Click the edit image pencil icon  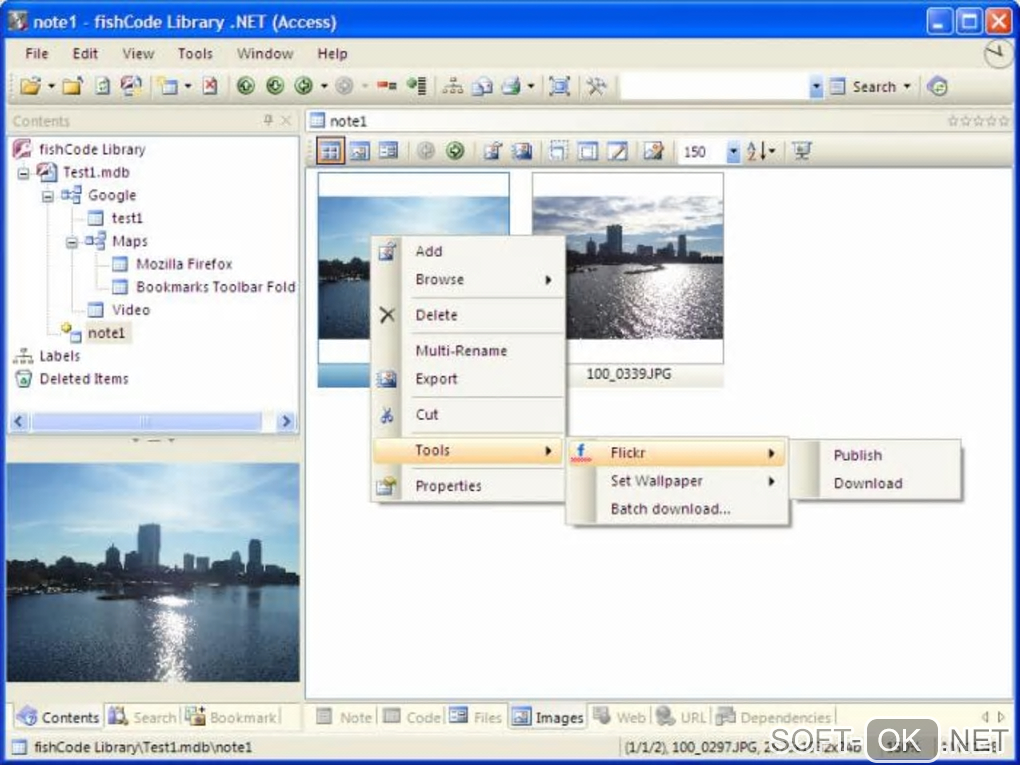(653, 151)
